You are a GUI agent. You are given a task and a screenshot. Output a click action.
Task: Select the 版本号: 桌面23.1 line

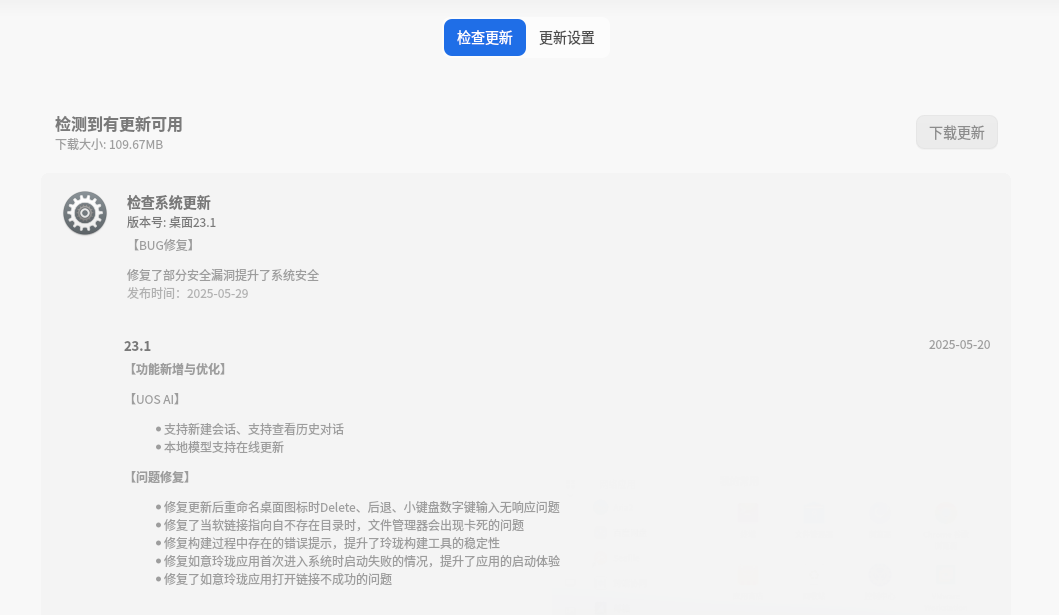pos(172,222)
